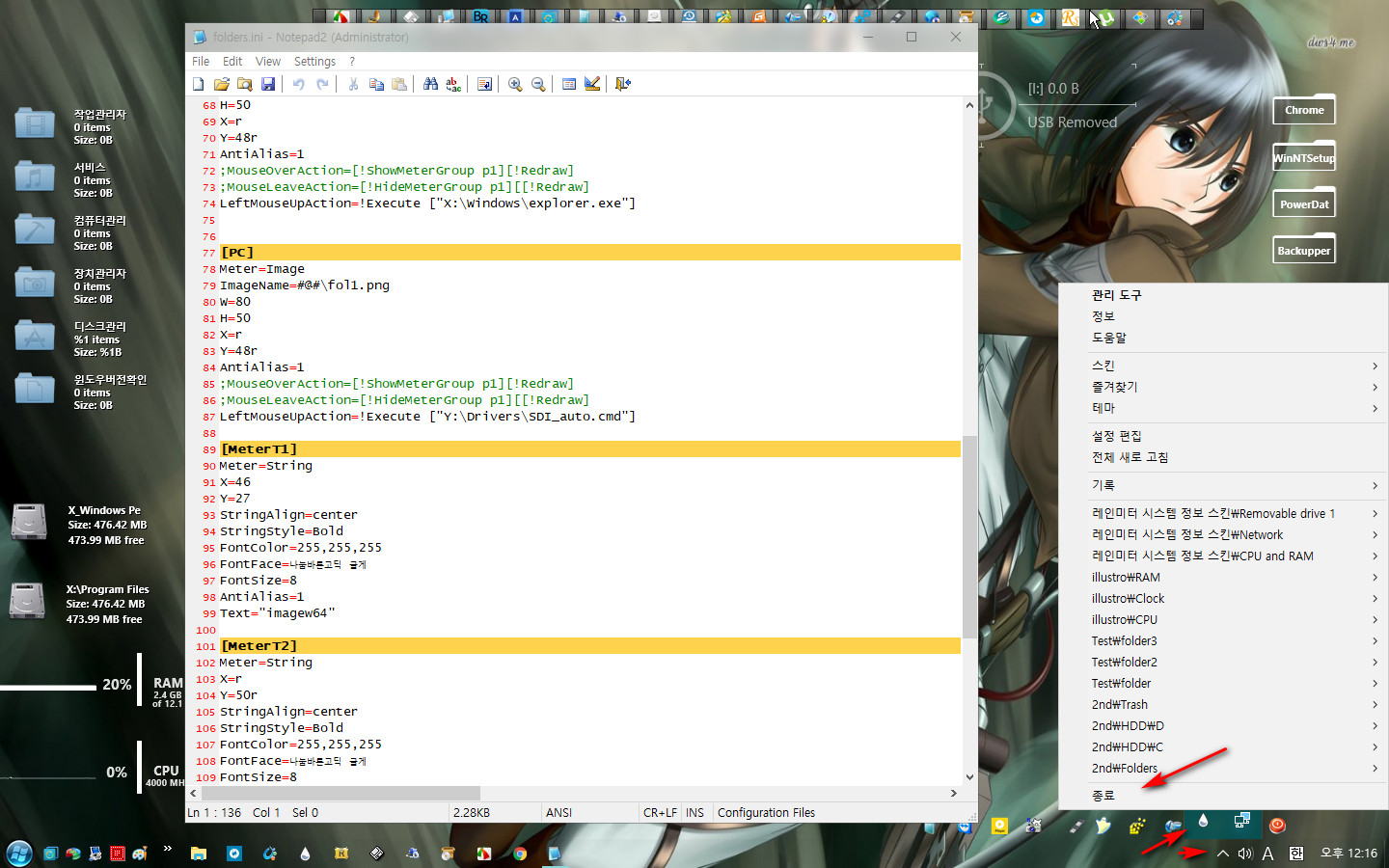Screen dimensions: 1389x868
Task: Expand the Removable drive 1 skin submenu
Action: (1223, 513)
